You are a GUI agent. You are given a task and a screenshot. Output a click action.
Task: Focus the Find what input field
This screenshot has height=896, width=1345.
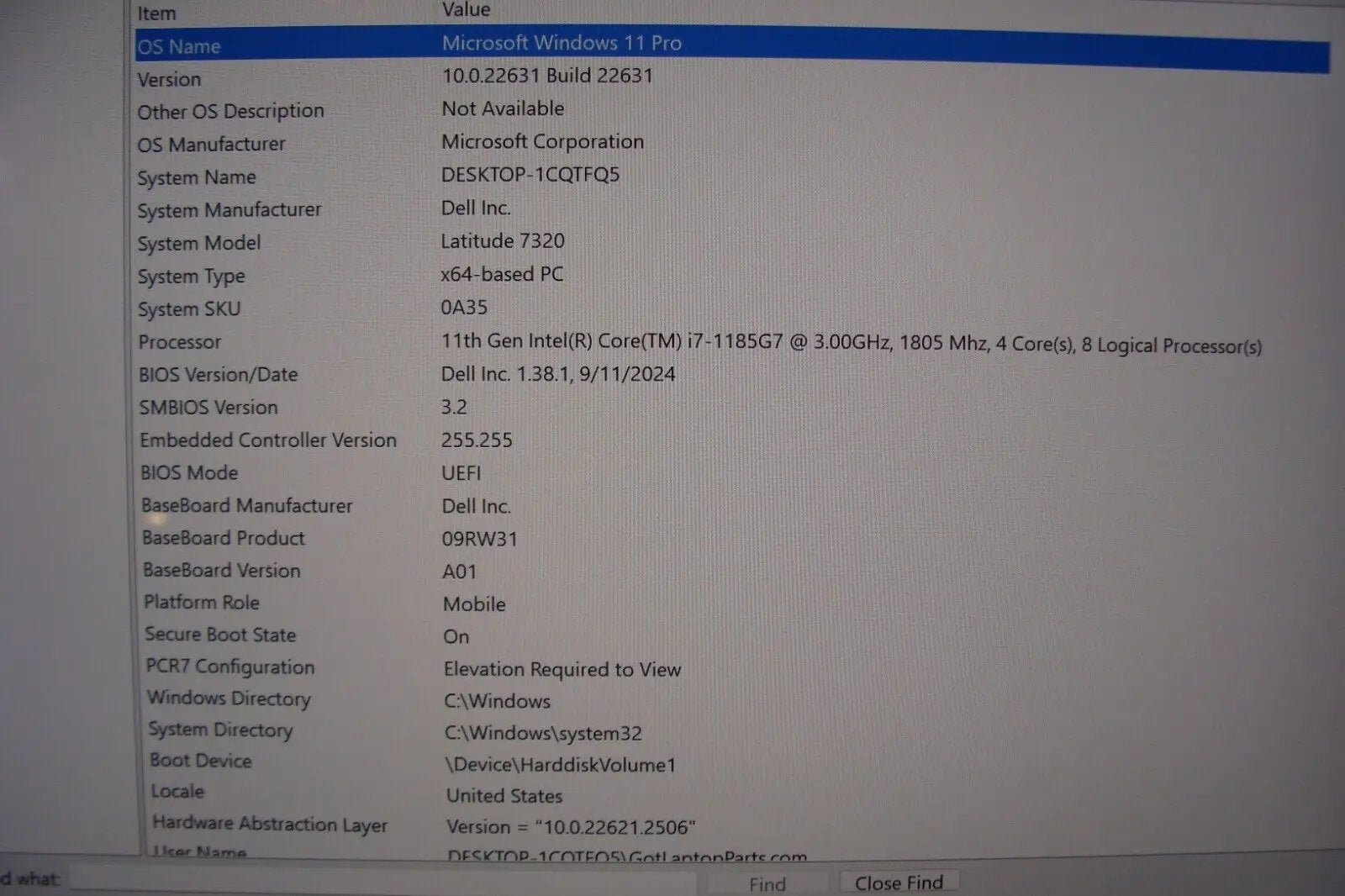pyautogui.click(x=383, y=881)
